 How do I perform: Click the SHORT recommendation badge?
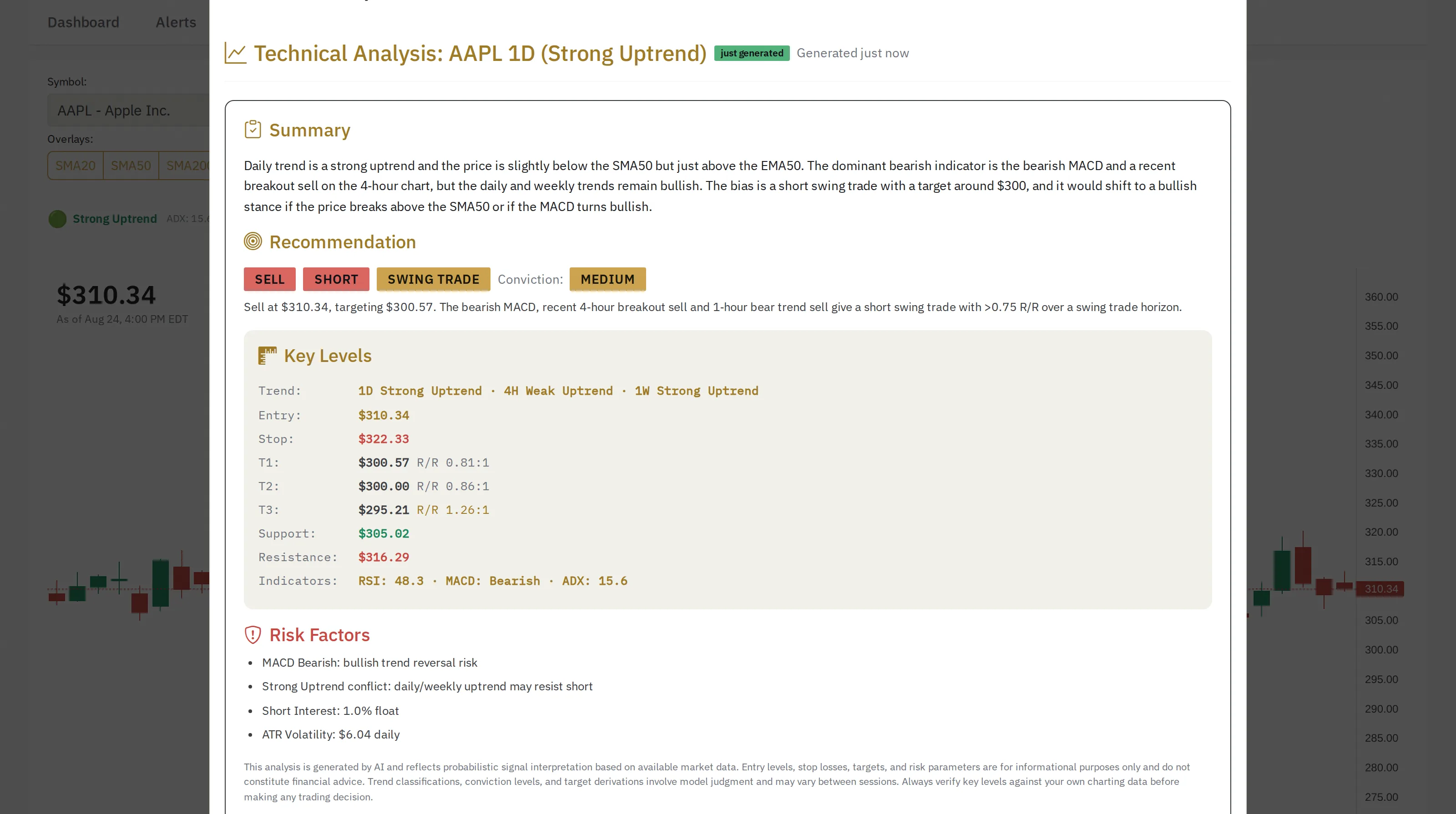pyautogui.click(x=336, y=279)
